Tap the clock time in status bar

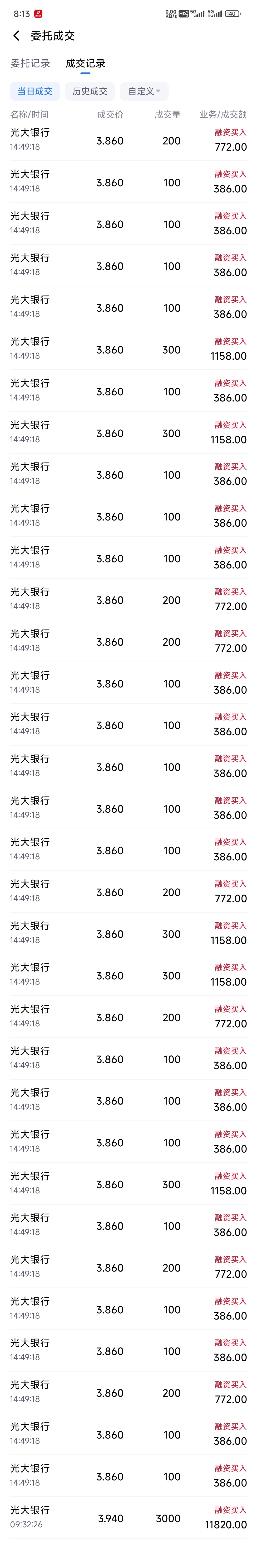pos(21,13)
